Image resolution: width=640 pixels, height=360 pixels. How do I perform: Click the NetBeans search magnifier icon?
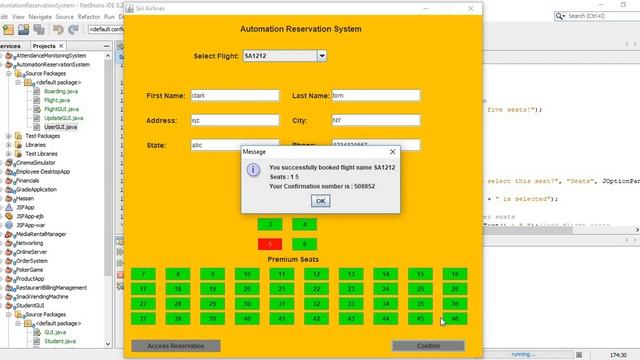pyautogui.click(x=559, y=16)
